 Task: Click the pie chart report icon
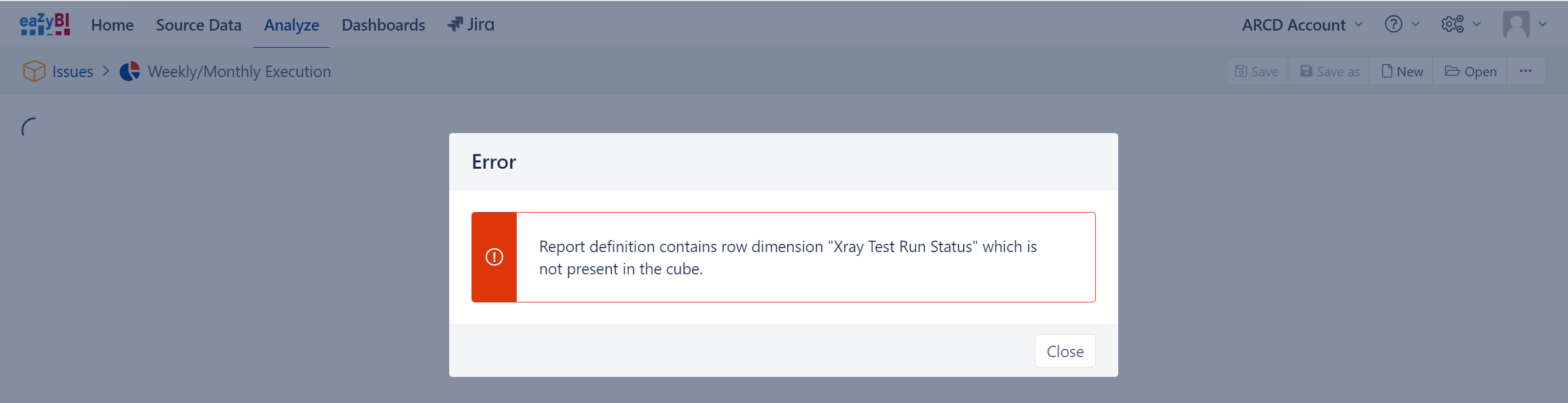[130, 71]
